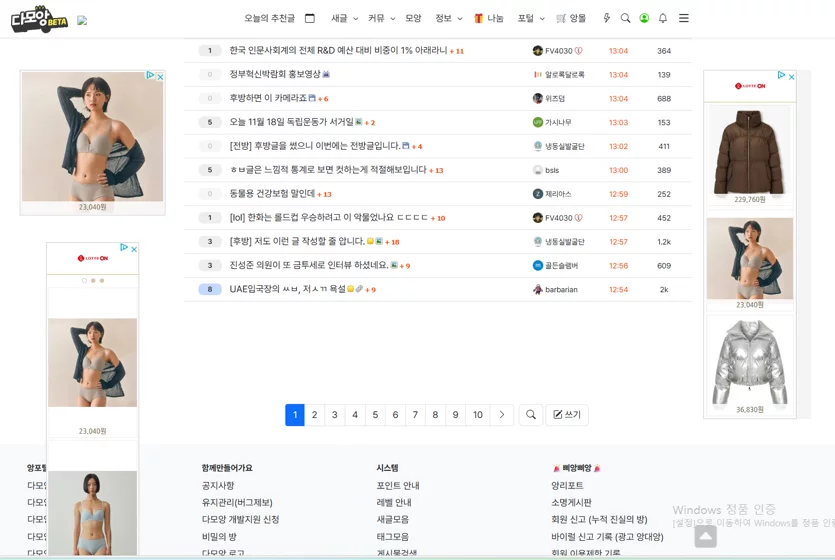Screen dimensions: 835x560
Task: Click author name bsls
Action: pos(552,170)
